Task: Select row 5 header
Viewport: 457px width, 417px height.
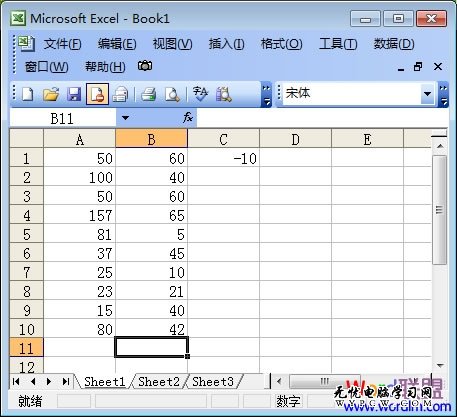Action: 27,234
